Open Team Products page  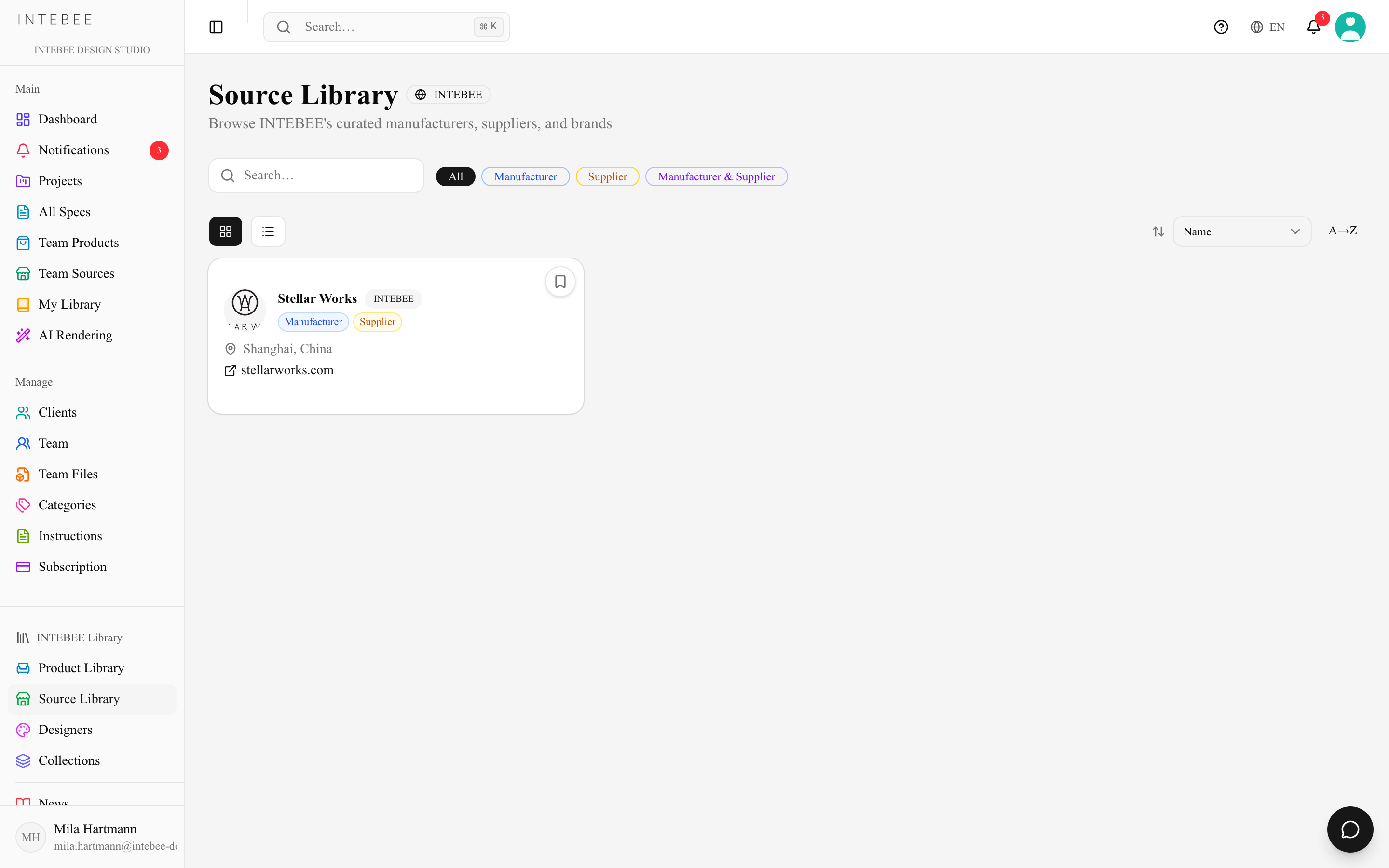pos(92,243)
